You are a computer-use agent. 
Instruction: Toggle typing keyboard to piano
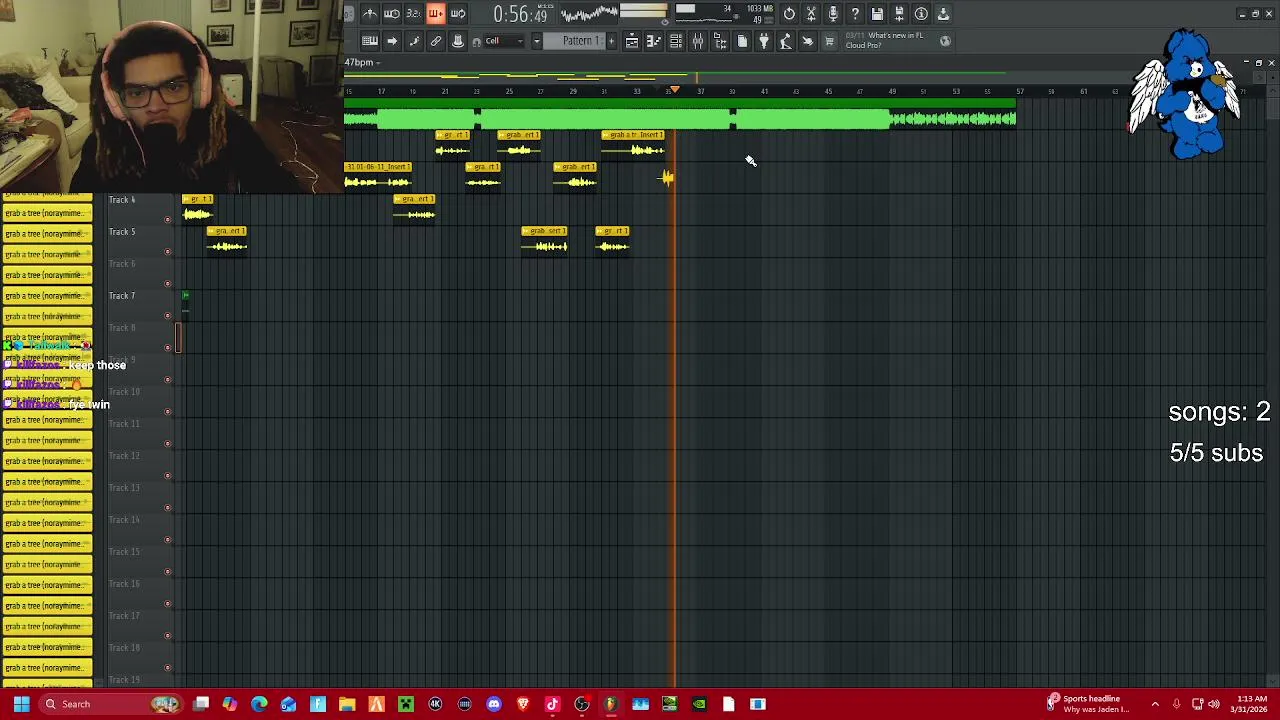pos(369,41)
